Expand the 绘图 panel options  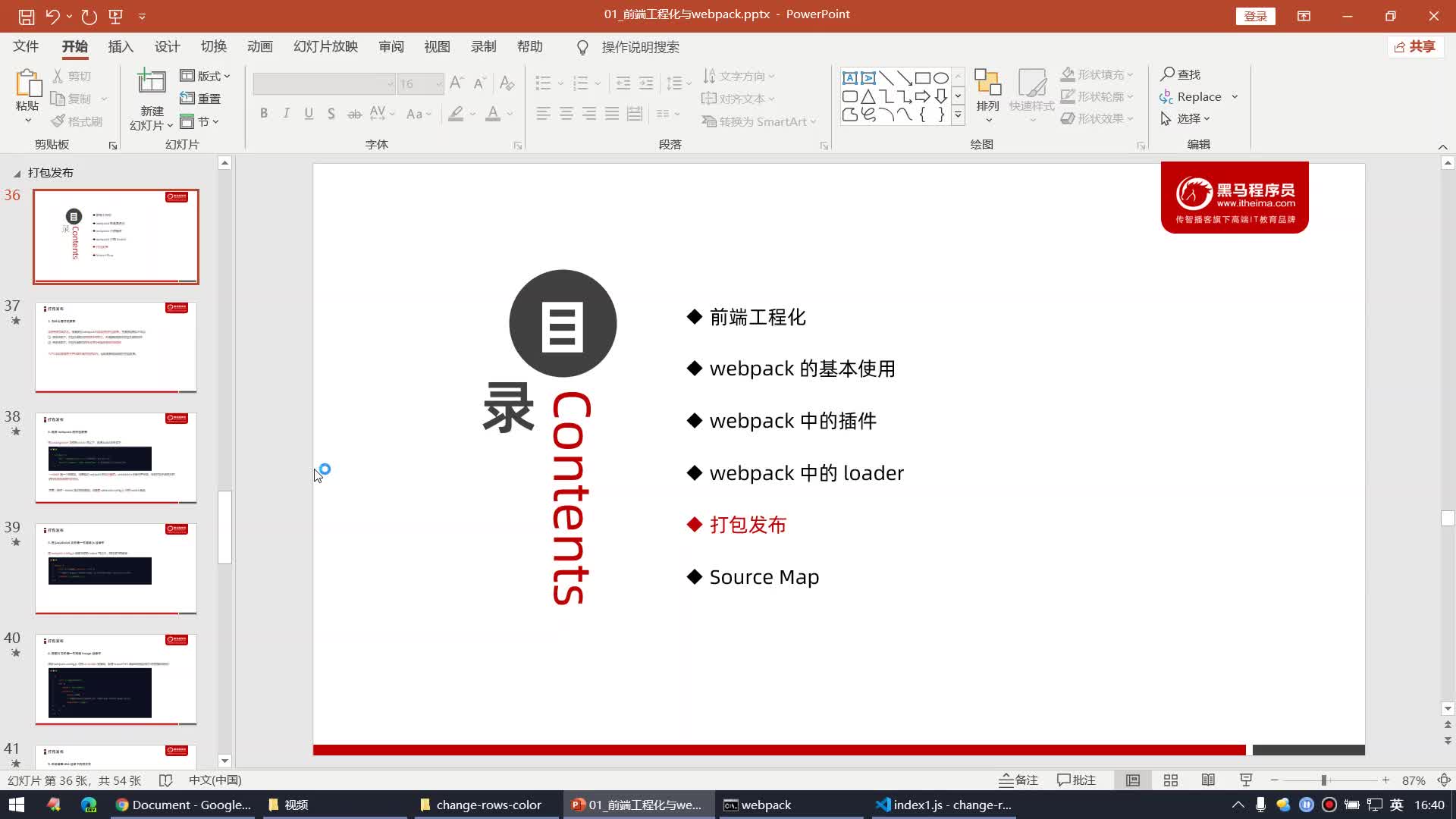tap(1141, 144)
